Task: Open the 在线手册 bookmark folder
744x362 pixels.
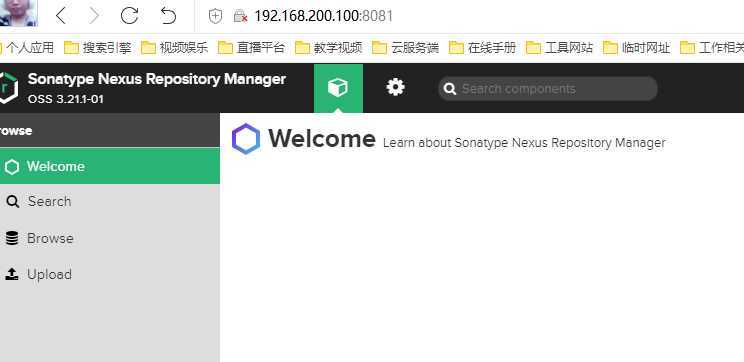Action: click(x=482, y=47)
